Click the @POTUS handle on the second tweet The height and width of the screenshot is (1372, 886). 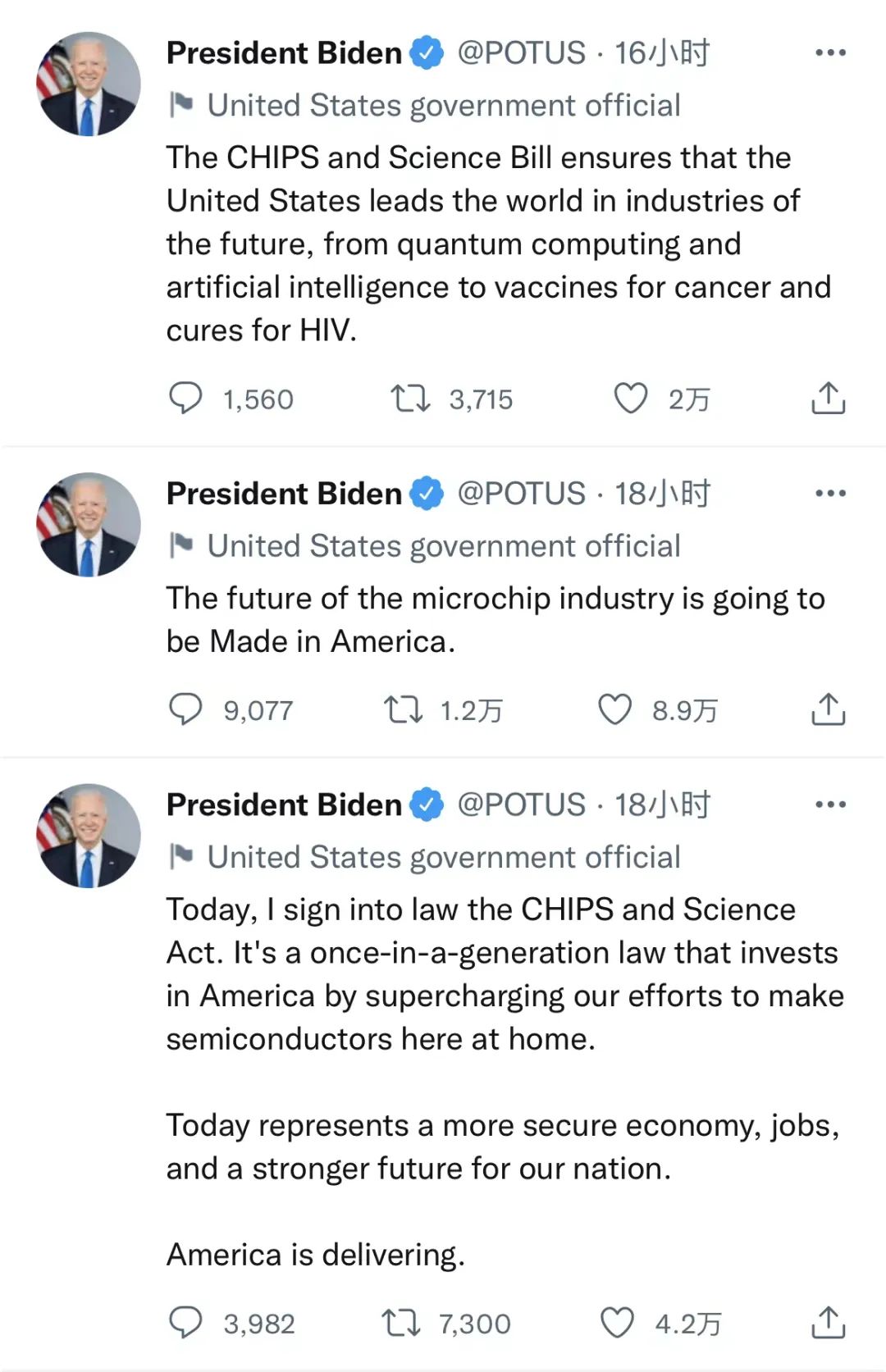pos(521,494)
